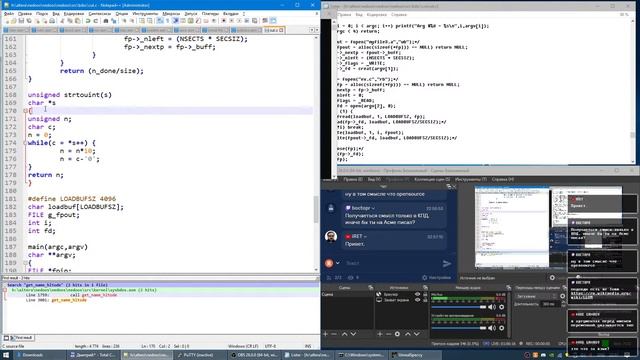
Task: Click the chat message input field
Action: pyautogui.click(x=392, y=263)
